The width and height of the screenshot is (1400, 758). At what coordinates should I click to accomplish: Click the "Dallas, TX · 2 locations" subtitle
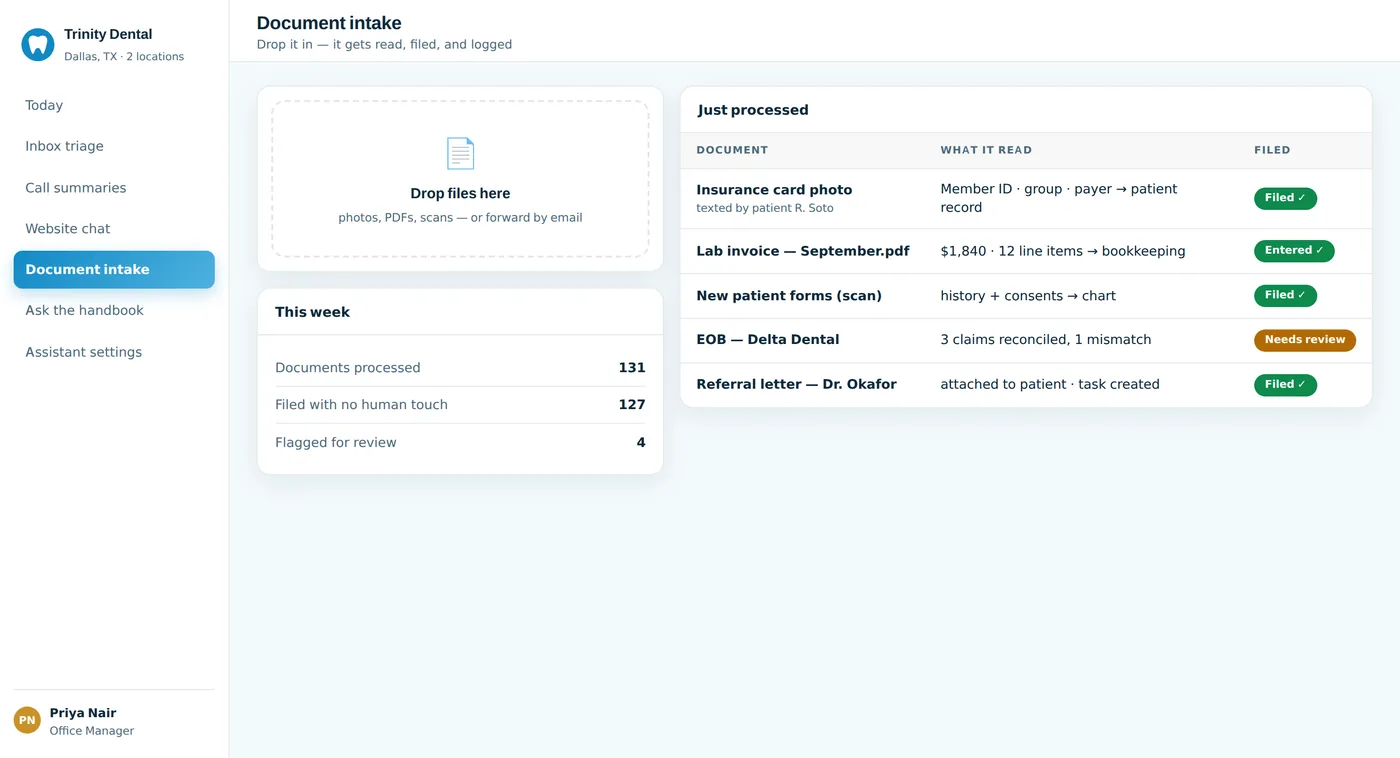tap(124, 57)
